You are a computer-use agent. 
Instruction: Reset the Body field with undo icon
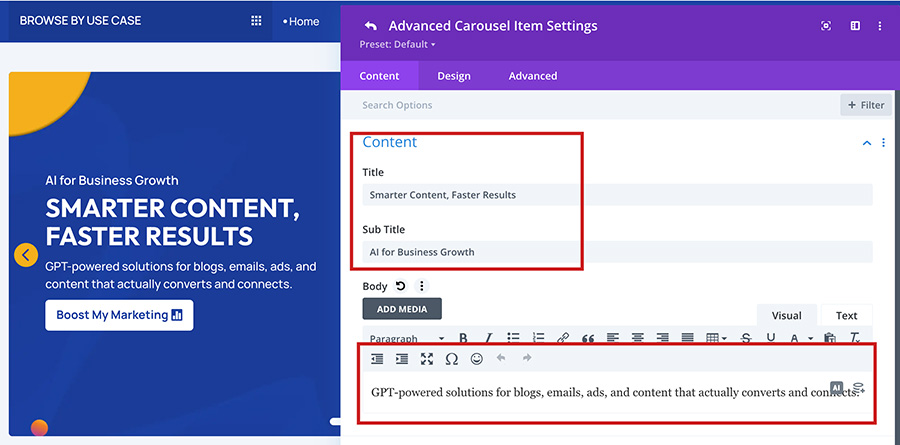point(401,286)
